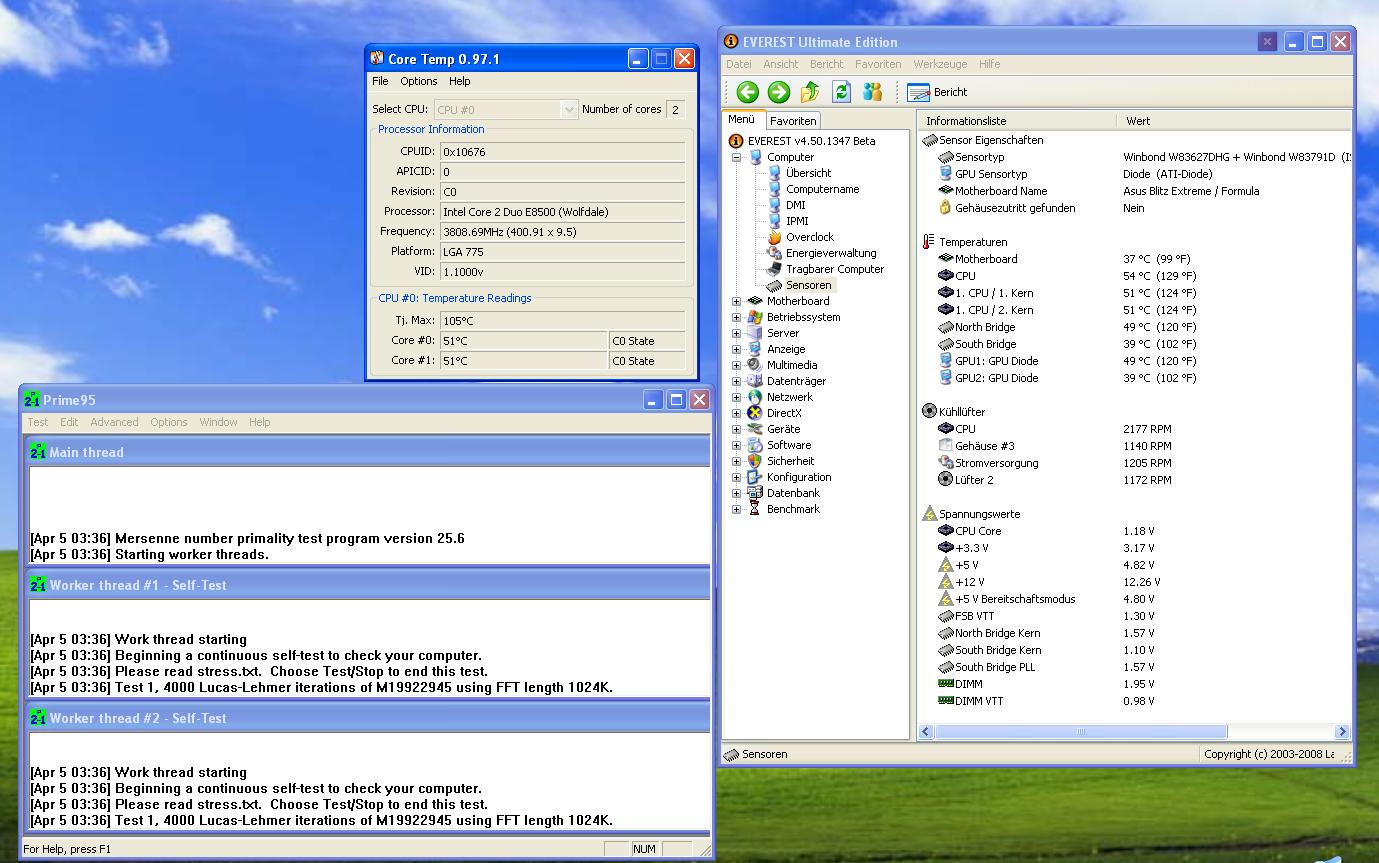This screenshot has height=863, width=1379.
Task: Select the GPU1: GPU Diode row
Action: coord(1134,361)
